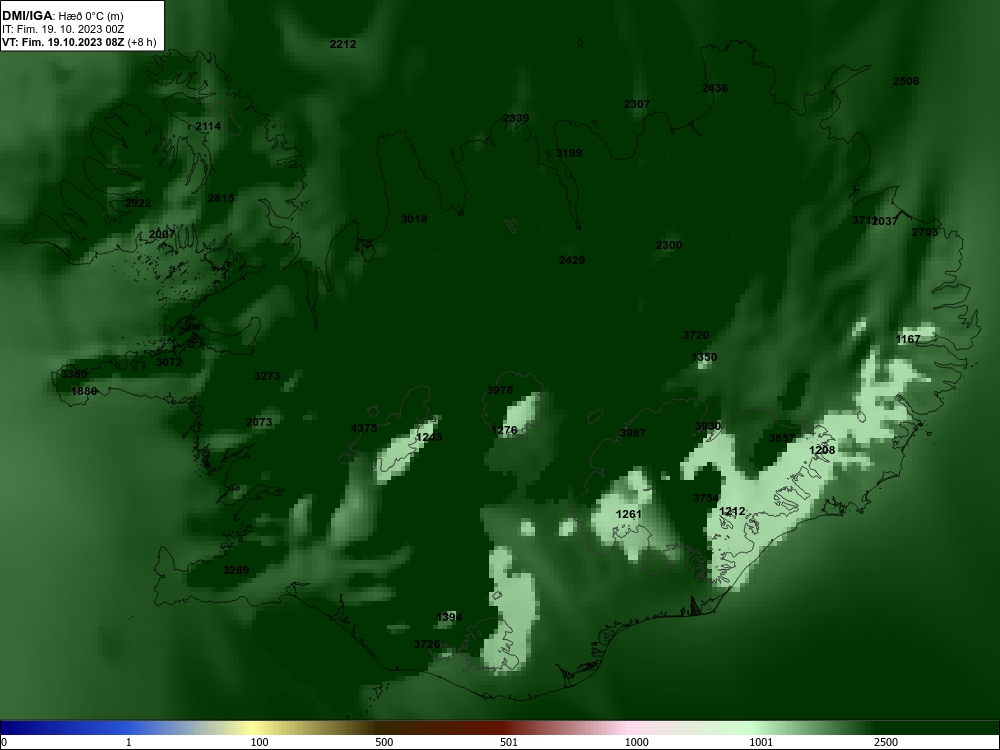Click the map value 3380
The height and width of the screenshot is (750, 1000).
point(74,374)
